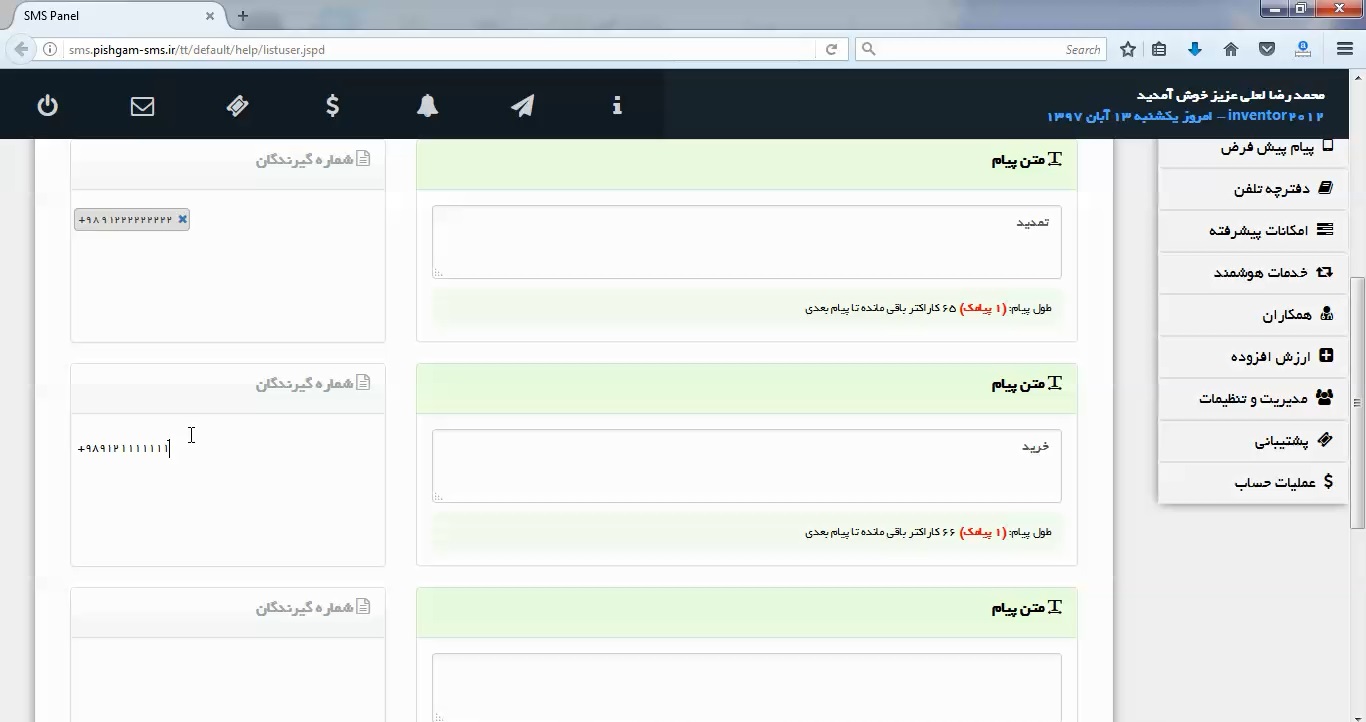
Task: Click message text box containing تمدید
Action: pyautogui.click(x=746, y=242)
